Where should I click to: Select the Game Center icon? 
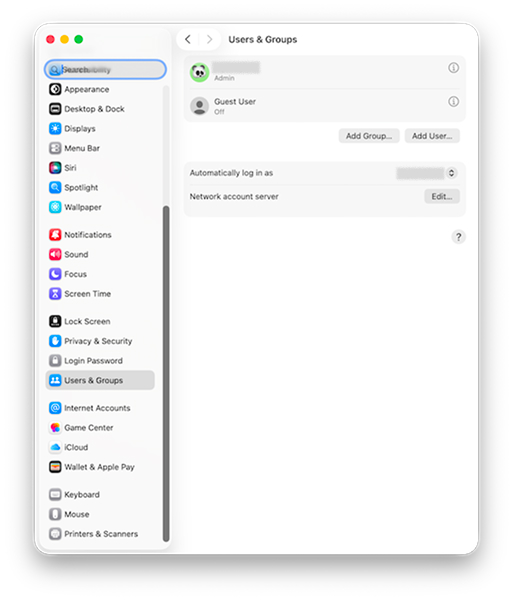55,427
